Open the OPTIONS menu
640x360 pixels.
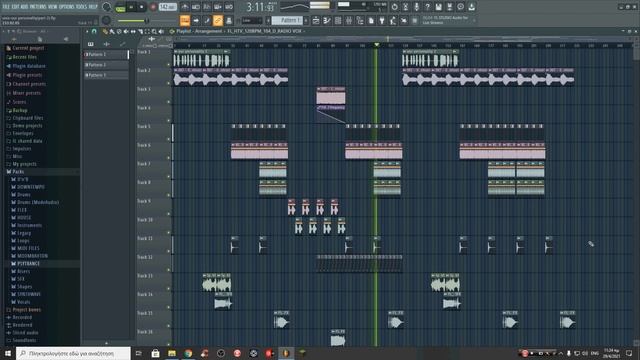tap(67, 7)
